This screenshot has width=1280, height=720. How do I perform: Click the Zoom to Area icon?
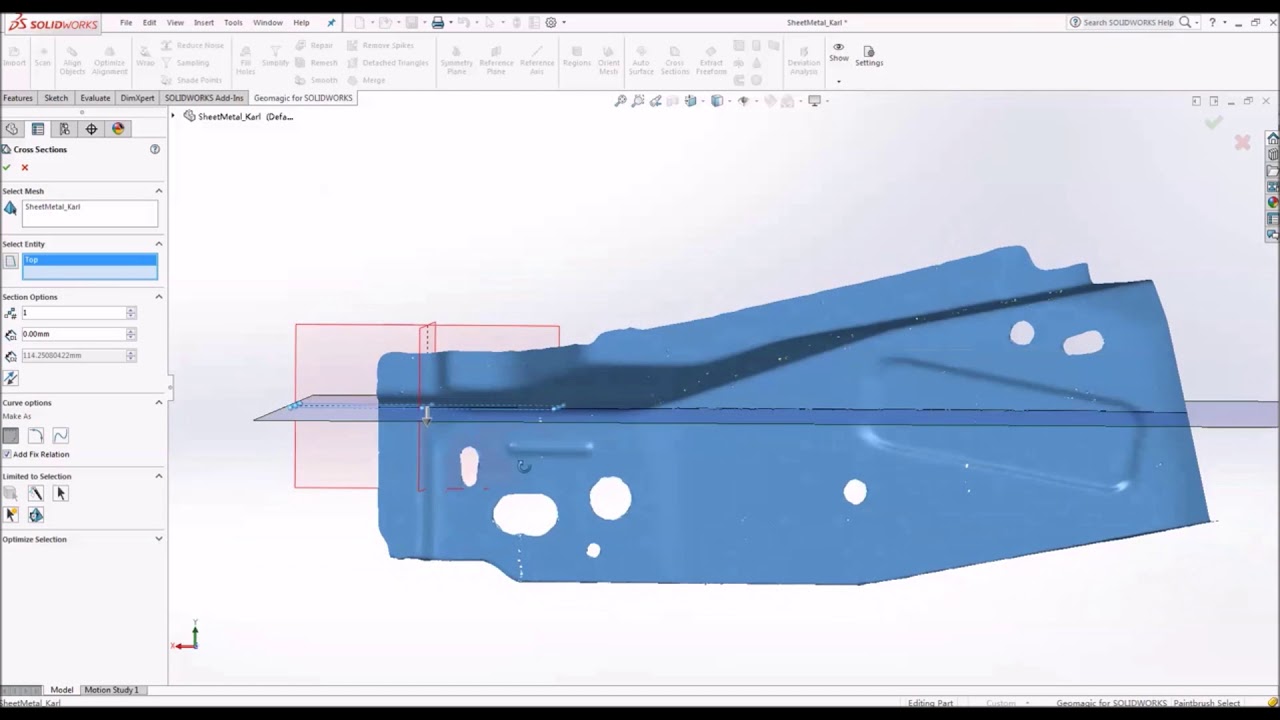(x=638, y=101)
